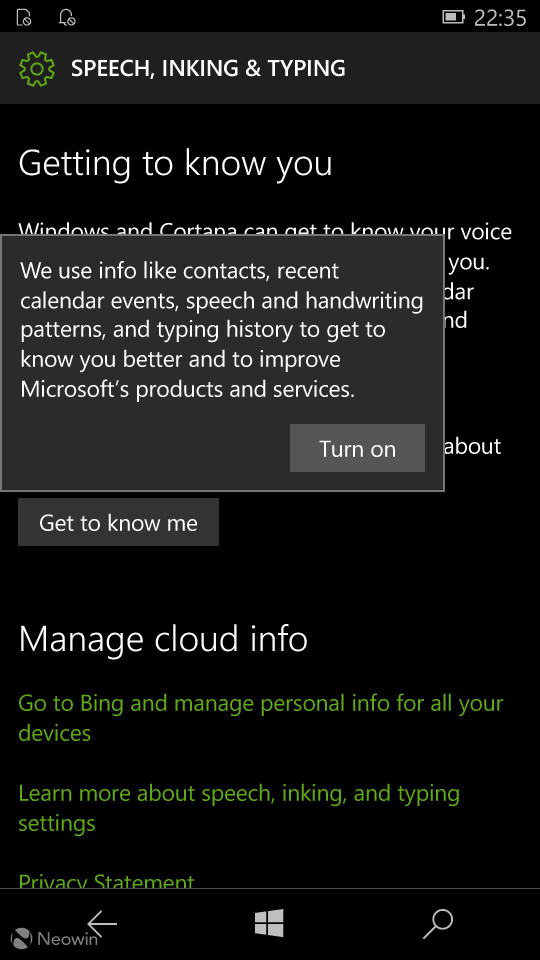Open Go to Bing and manage personal info link
The width and height of the screenshot is (540, 960).
coord(261,718)
